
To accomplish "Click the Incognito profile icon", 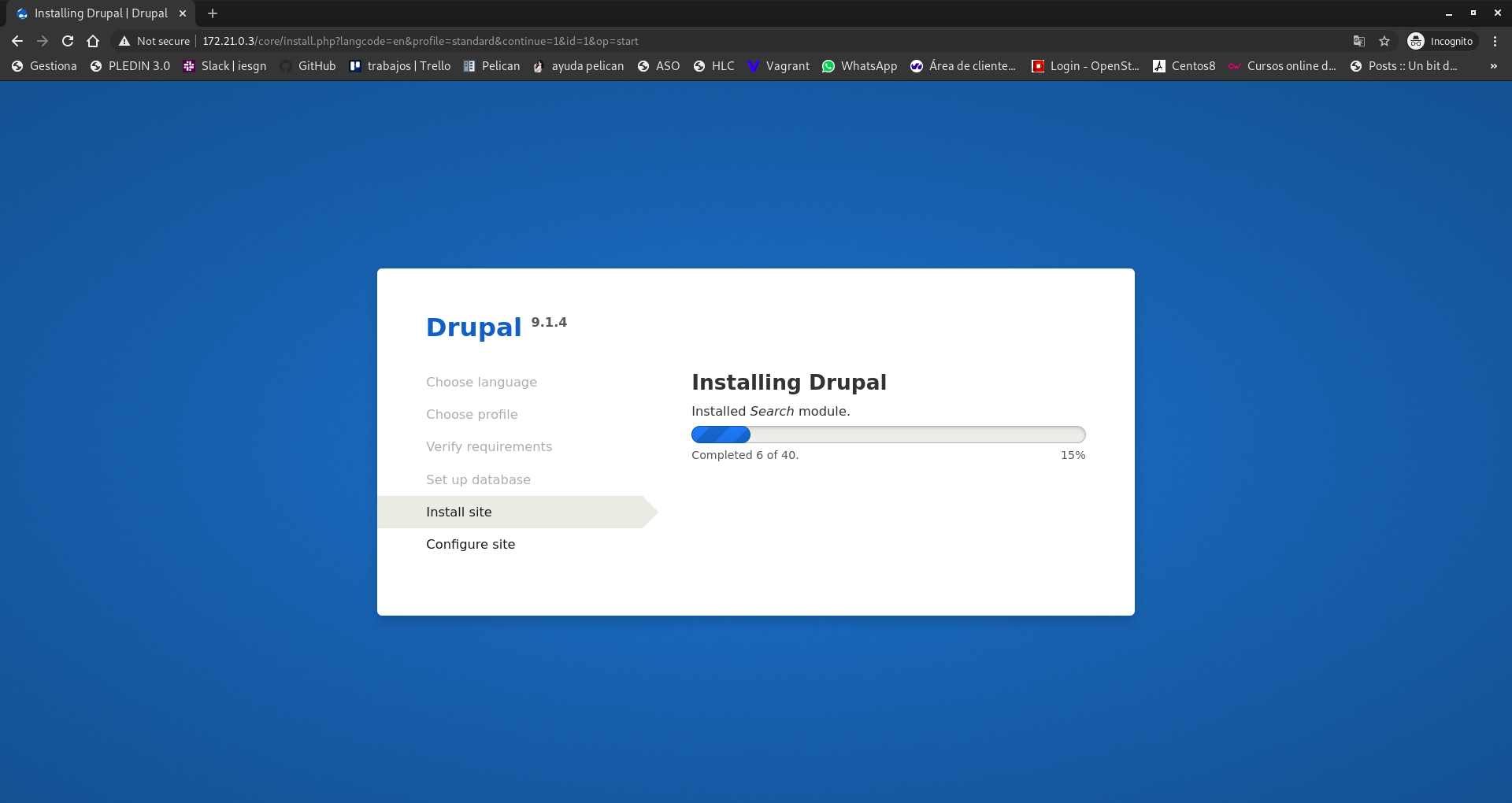I will (x=1417, y=41).
